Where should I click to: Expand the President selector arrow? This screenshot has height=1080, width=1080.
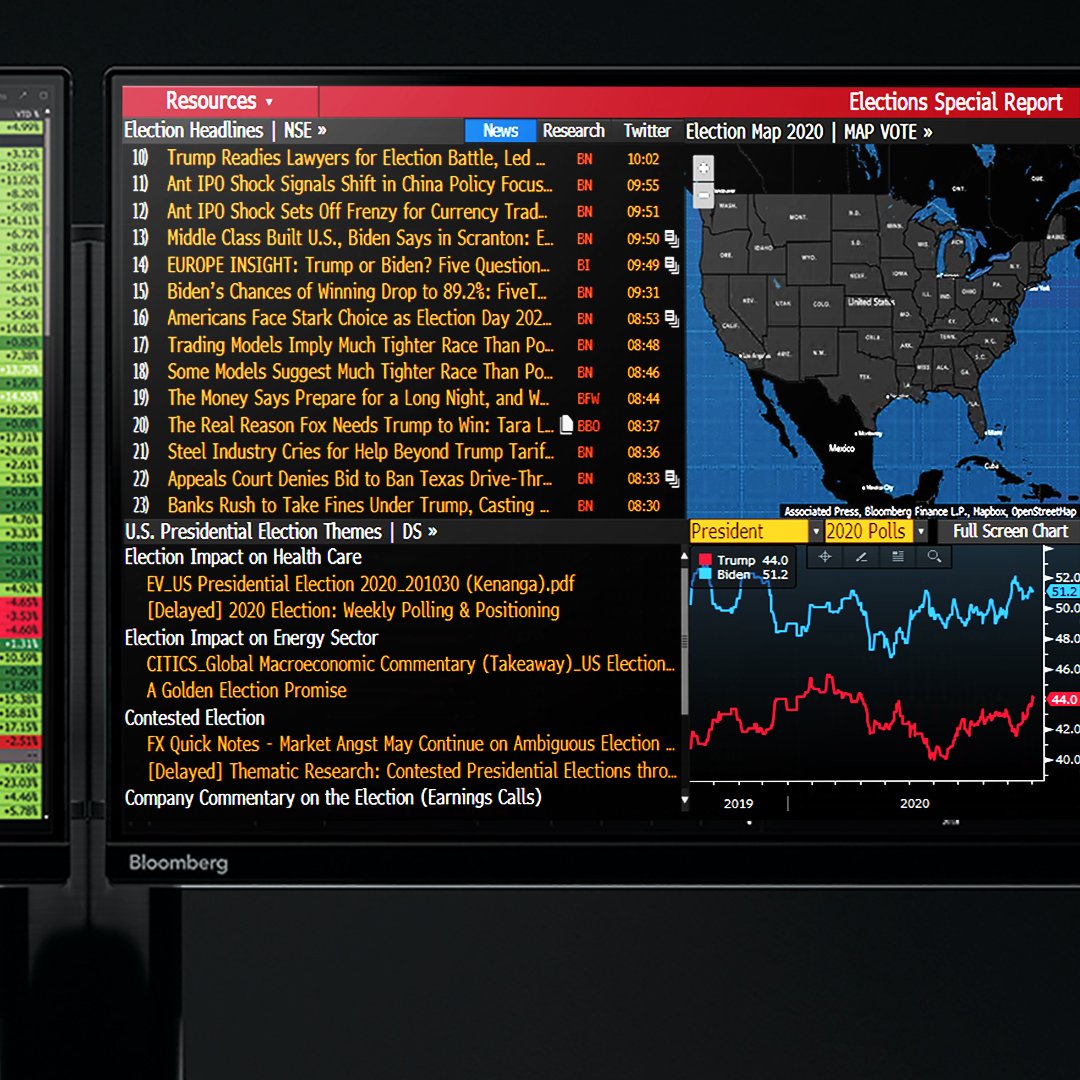[x=816, y=531]
